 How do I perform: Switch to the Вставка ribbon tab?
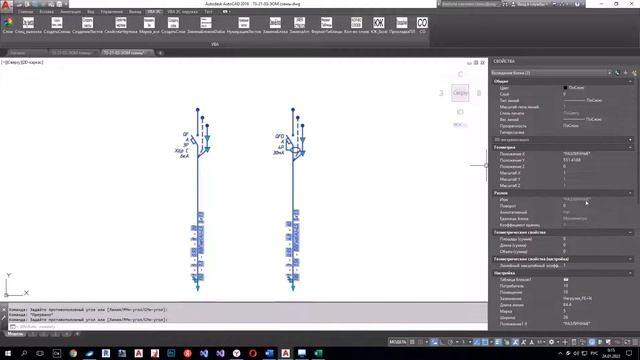point(47,12)
